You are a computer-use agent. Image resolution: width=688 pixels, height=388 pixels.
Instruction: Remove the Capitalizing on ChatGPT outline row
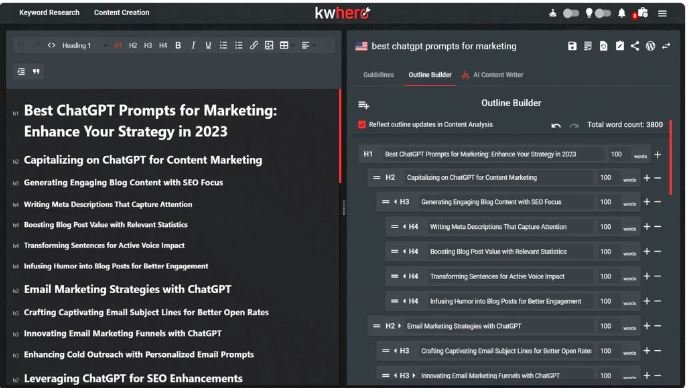tap(657, 178)
